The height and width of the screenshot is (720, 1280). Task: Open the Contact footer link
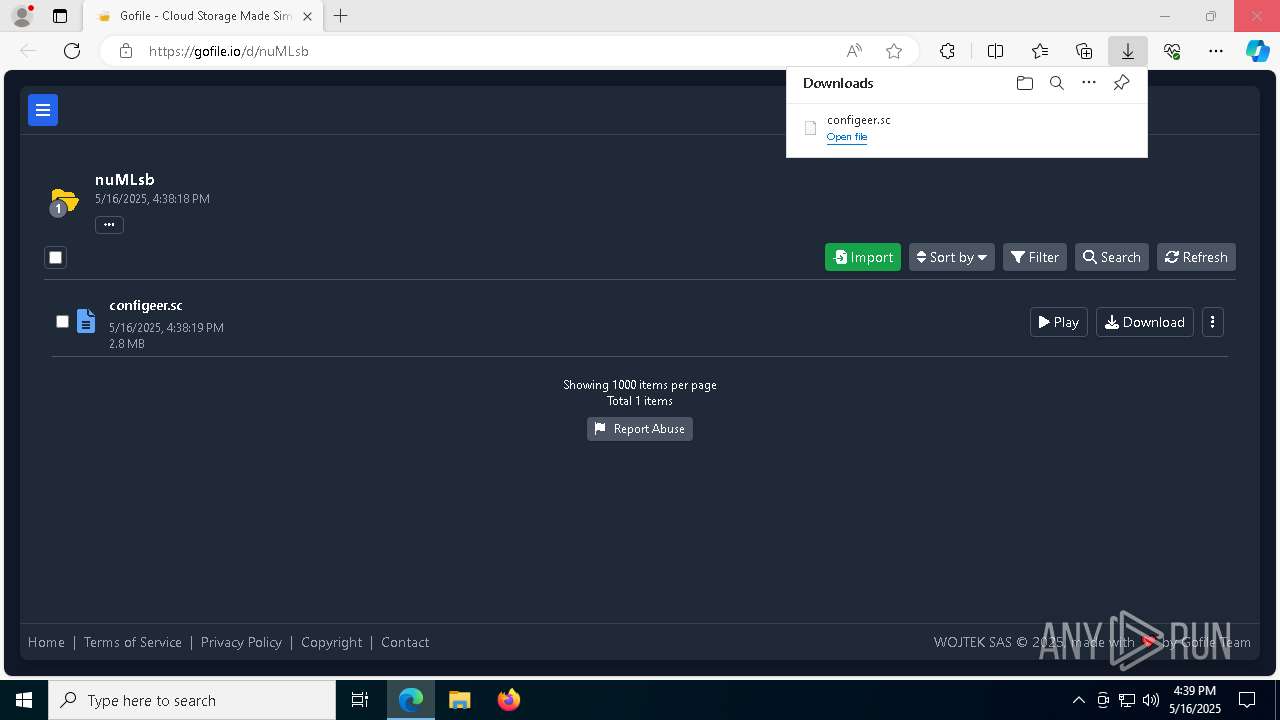point(405,642)
